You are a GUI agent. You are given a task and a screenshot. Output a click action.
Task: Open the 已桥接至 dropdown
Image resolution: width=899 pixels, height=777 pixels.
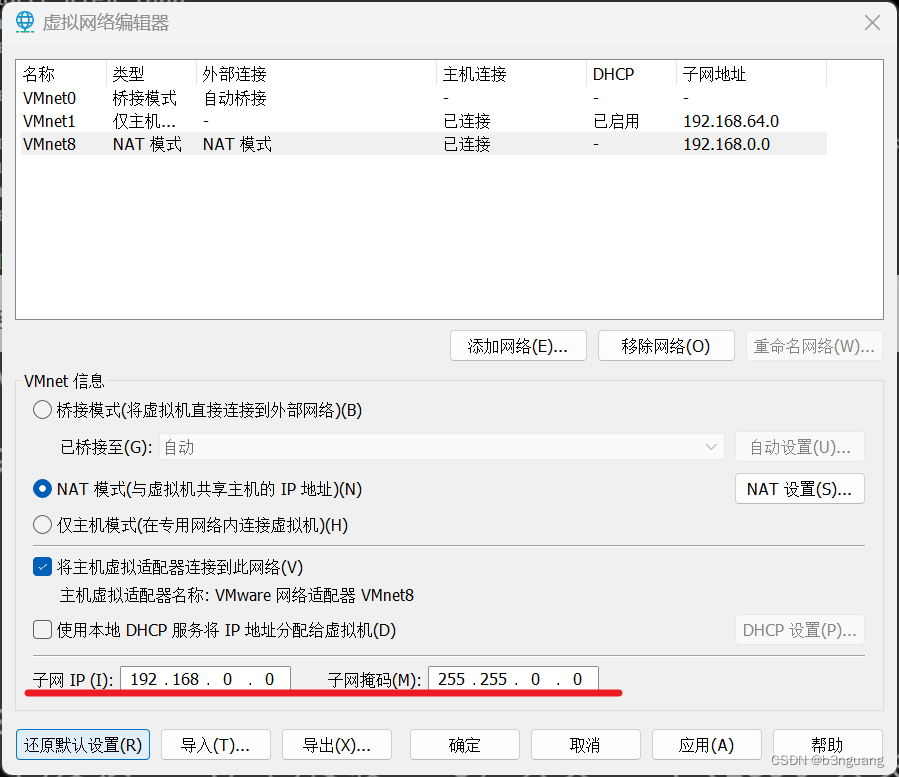(x=442, y=447)
